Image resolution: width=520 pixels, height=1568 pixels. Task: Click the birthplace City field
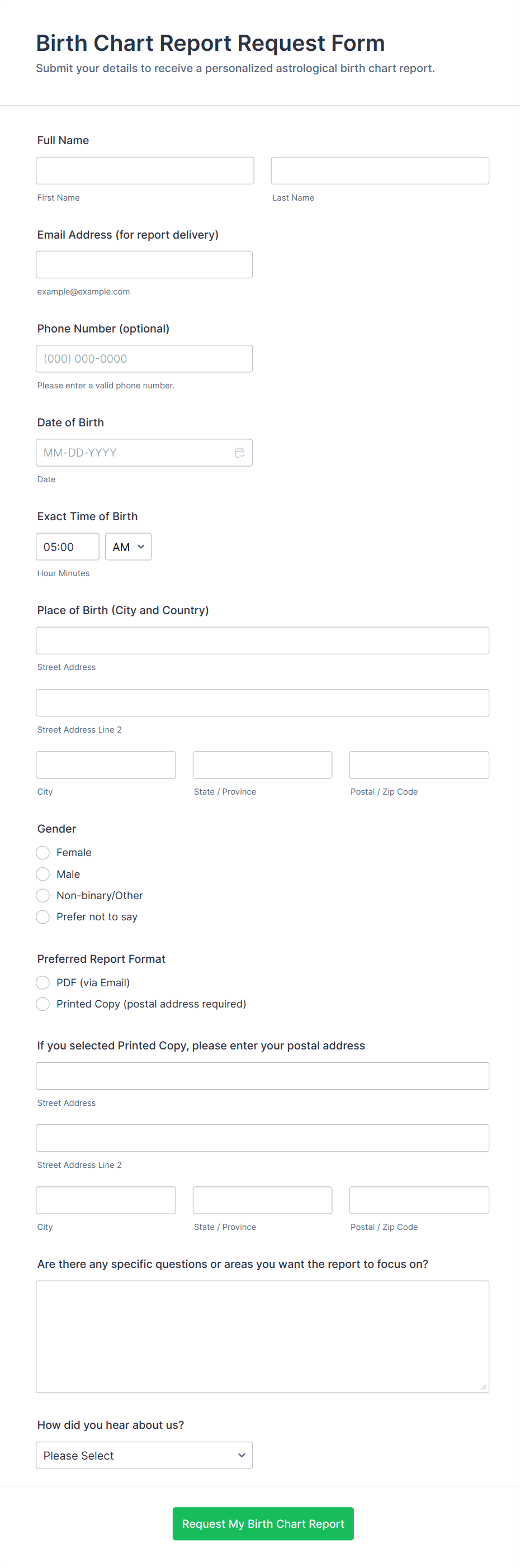[x=105, y=765]
